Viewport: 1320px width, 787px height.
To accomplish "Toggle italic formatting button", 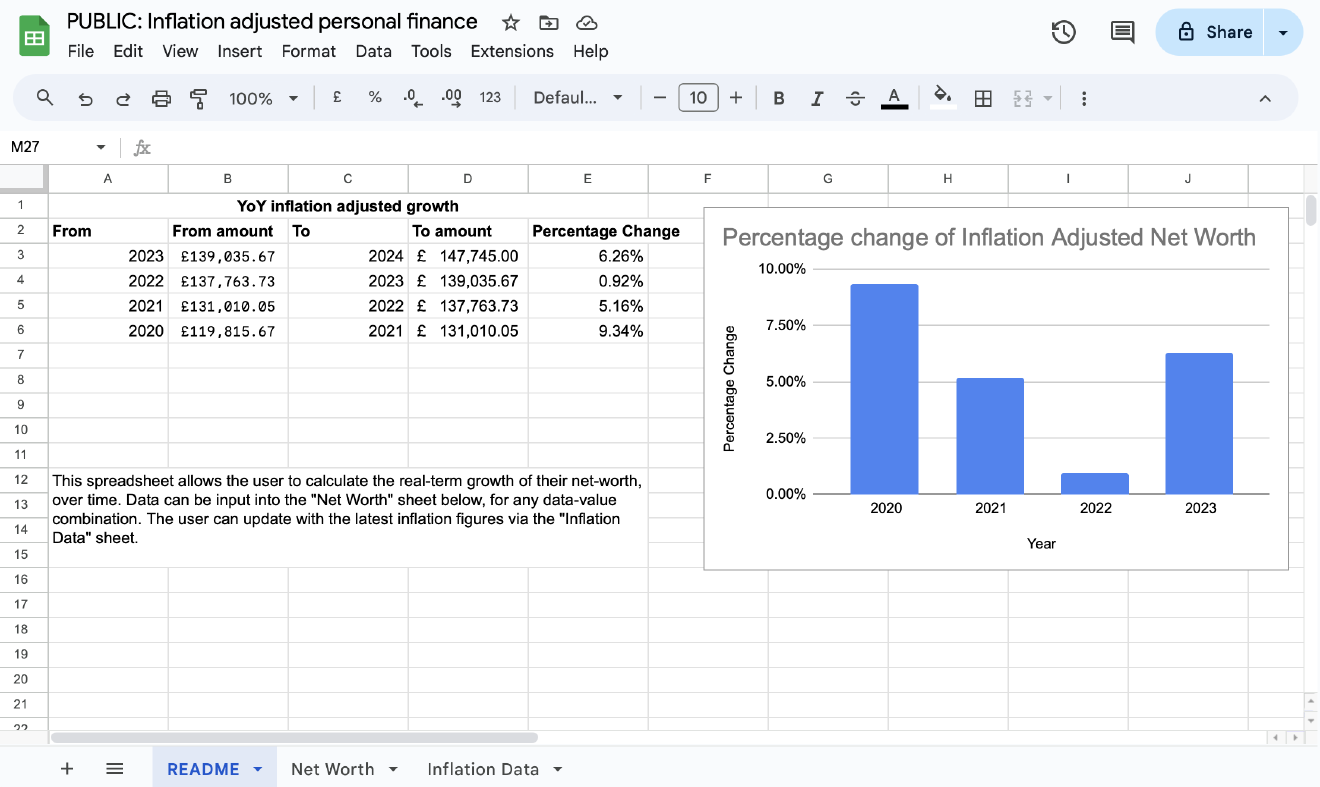I will (817, 98).
